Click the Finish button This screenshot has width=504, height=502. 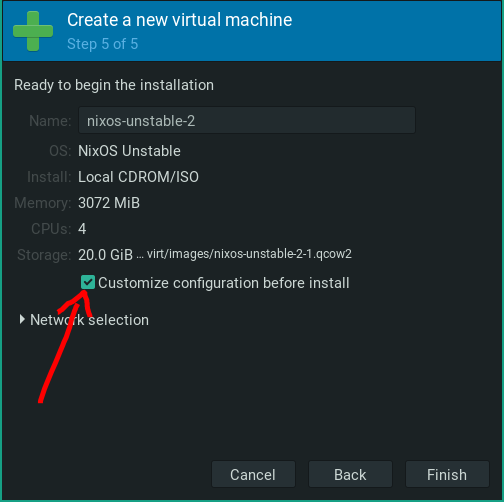pyautogui.click(x=447, y=474)
